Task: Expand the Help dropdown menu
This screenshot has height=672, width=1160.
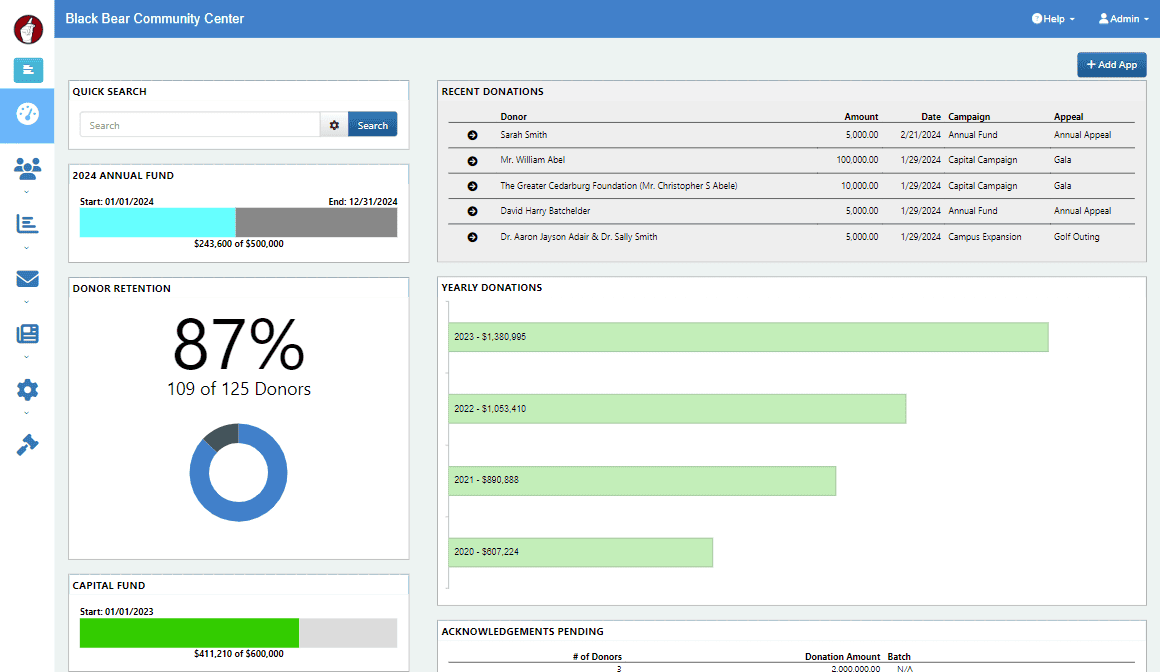Action: tap(1053, 19)
